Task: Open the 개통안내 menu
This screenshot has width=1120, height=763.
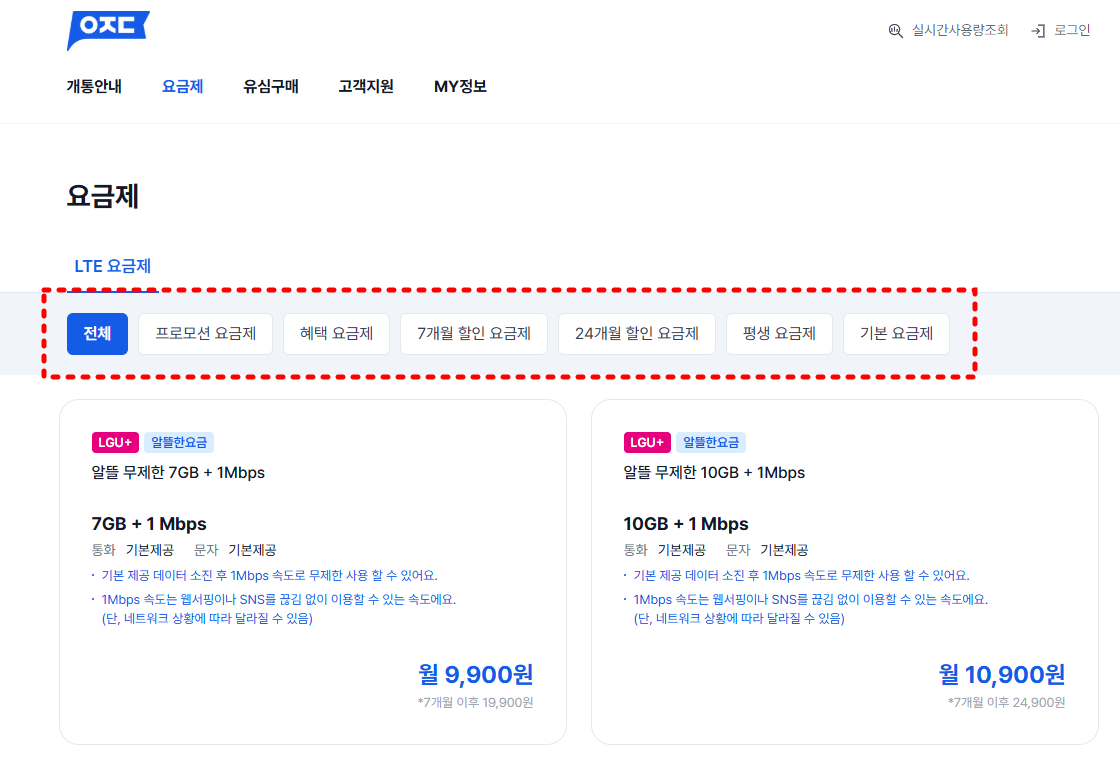Action: tap(94, 87)
